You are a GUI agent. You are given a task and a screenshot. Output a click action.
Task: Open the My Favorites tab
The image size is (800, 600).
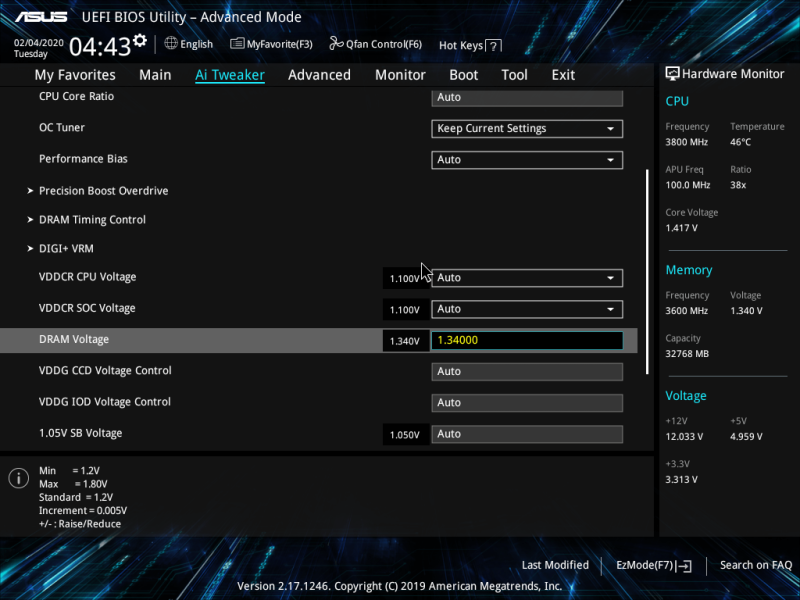75,75
